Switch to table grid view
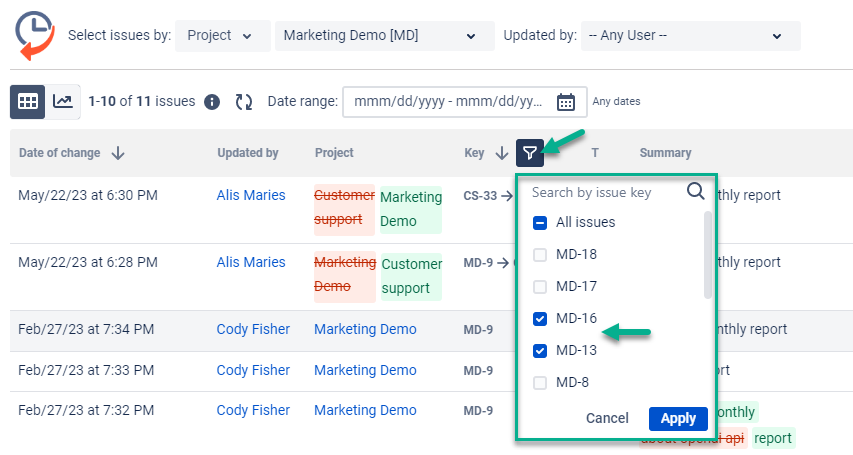The height and width of the screenshot is (455, 853). point(27,101)
